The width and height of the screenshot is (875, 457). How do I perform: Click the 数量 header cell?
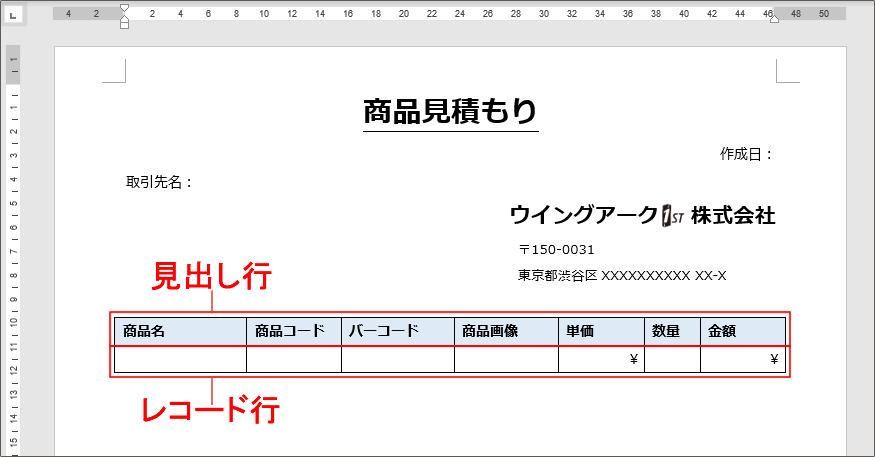(672, 331)
